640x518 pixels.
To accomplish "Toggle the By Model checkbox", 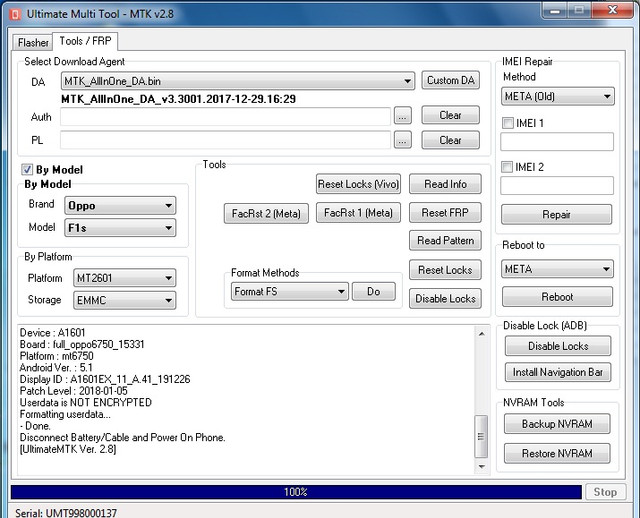I will point(27,169).
